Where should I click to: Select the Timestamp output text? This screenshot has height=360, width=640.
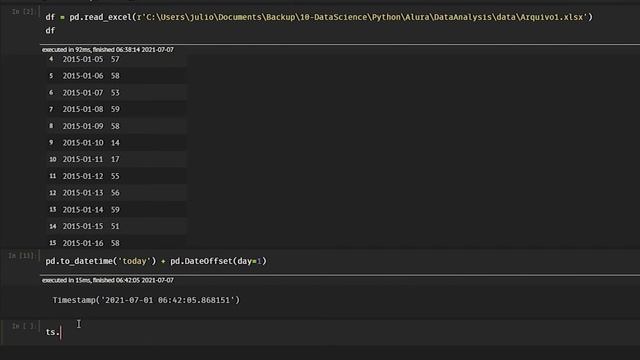click(x=146, y=300)
